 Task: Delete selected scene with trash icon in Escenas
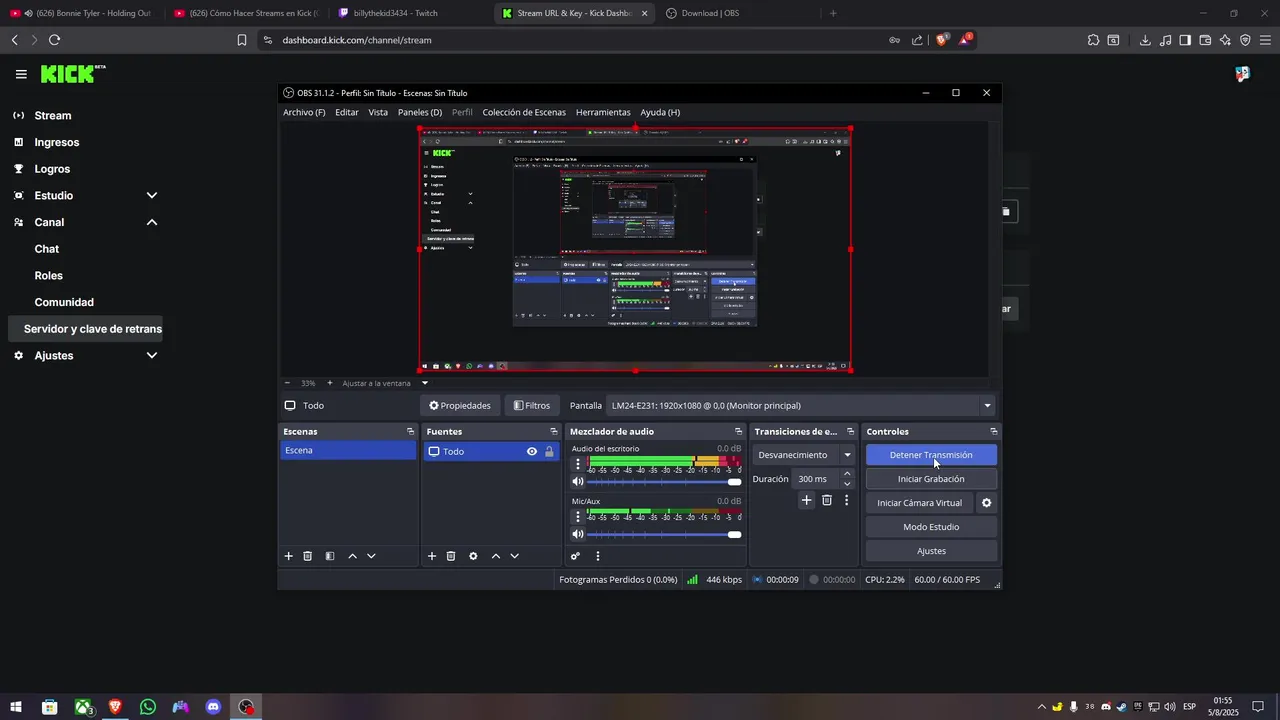tap(308, 556)
